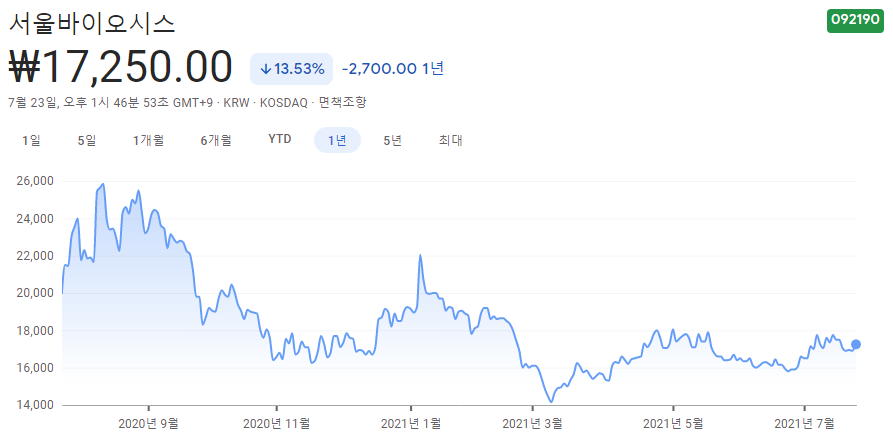Screen dimensions: 893x444
Task: Switch to the 1개월 range tab
Action: click(x=149, y=141)
